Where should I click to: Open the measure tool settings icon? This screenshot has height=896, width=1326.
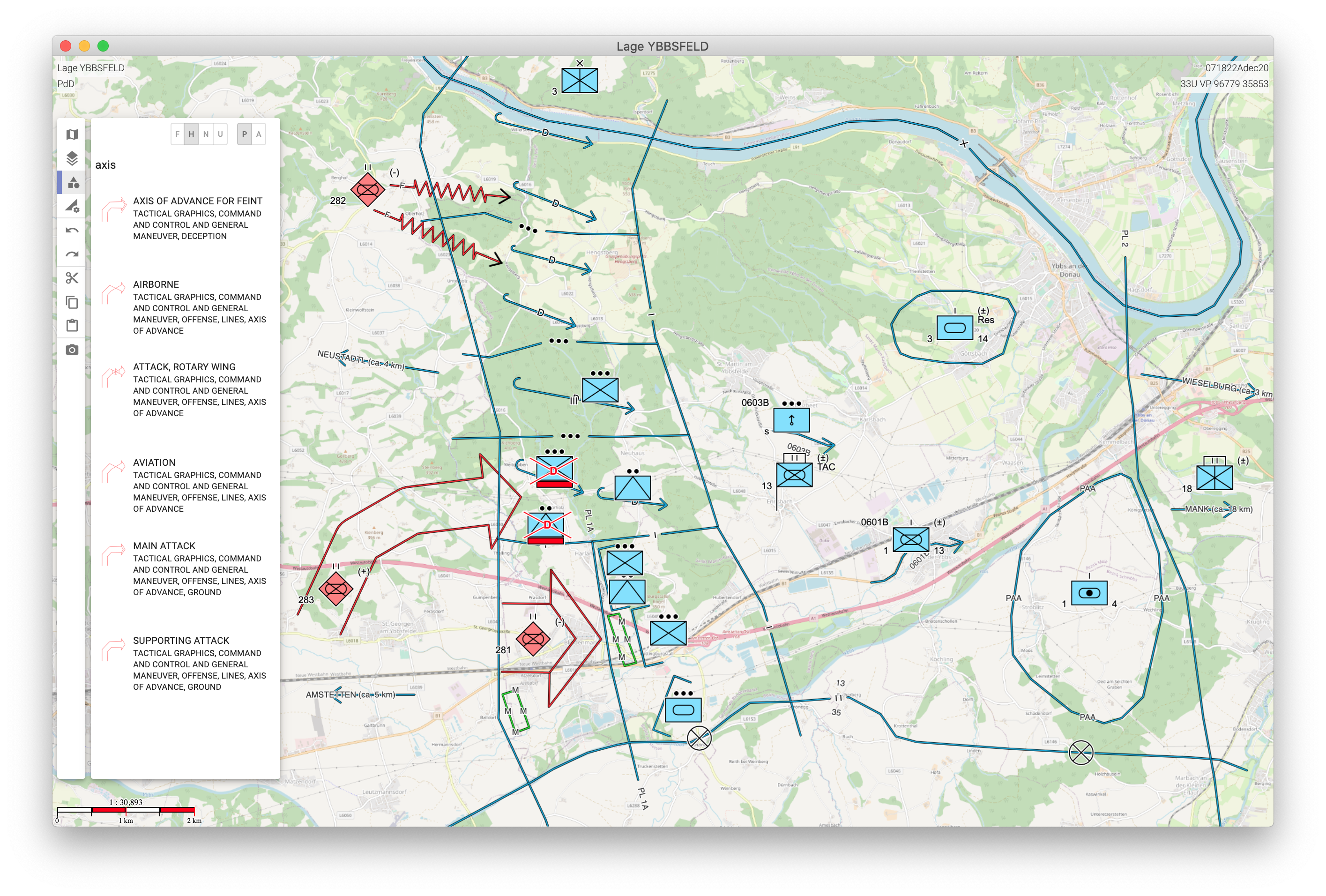click(x=72, y=206)
